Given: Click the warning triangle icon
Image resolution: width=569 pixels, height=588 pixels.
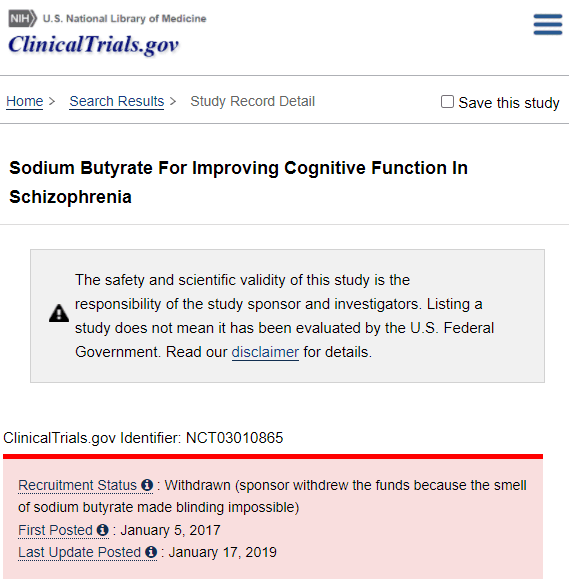Looking at the screenshot, I should point(59,314).
